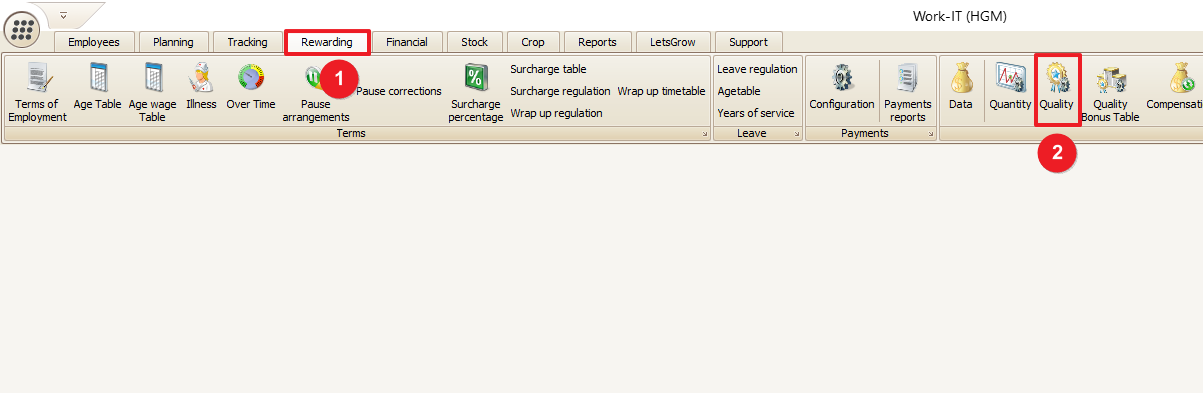Open the Support tab
The height and width of the screenshot is (393, 1203).
pyautogui.click(x=749, y=42)
